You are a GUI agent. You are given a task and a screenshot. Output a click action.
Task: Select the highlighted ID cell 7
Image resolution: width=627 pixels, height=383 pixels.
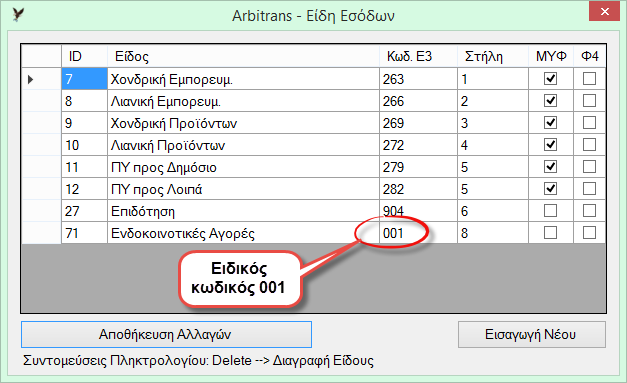click(84, 79)
